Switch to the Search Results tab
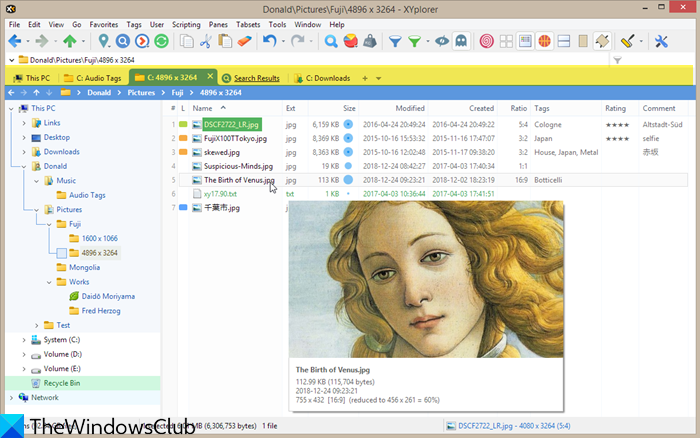Screen dimensions: 700x438 (x=256, y=78)
